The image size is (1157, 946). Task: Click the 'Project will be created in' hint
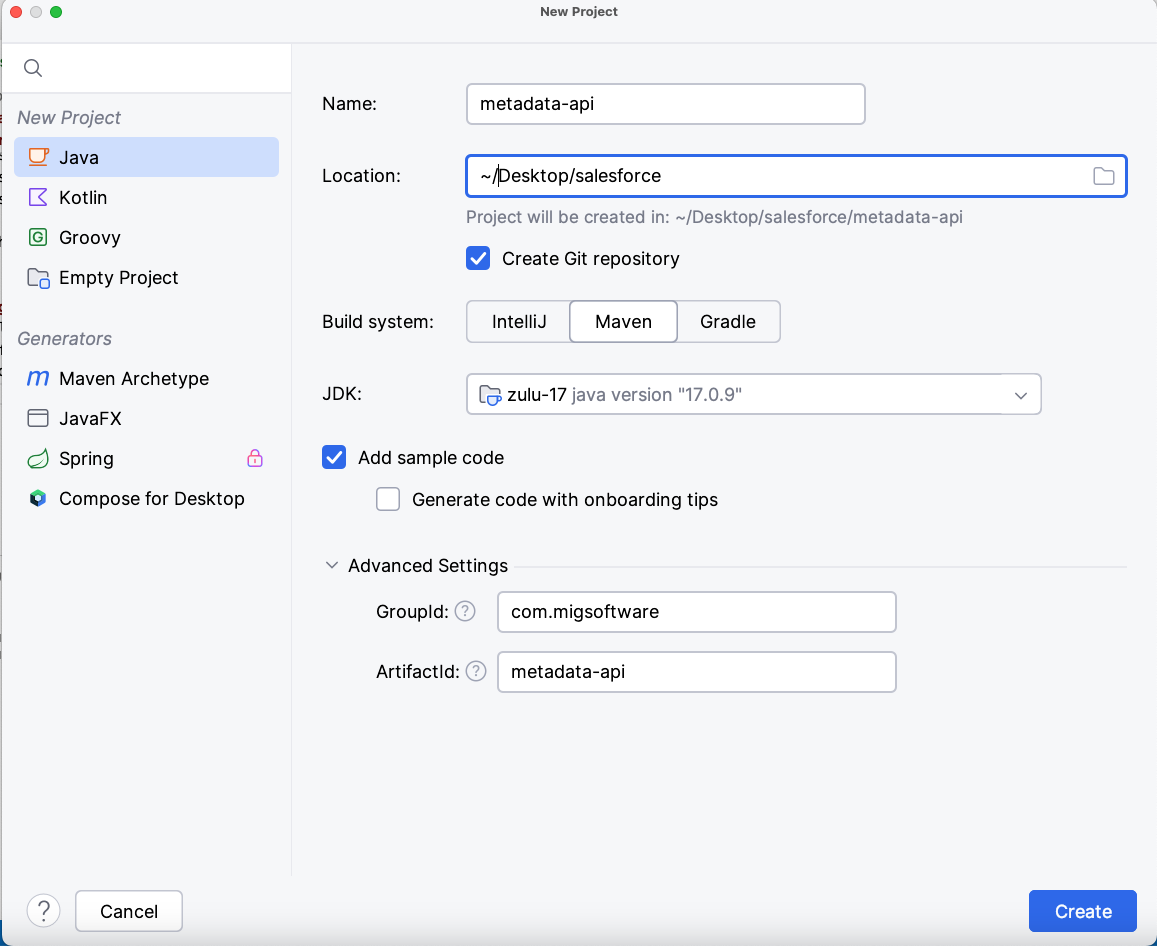pos(714,217)
